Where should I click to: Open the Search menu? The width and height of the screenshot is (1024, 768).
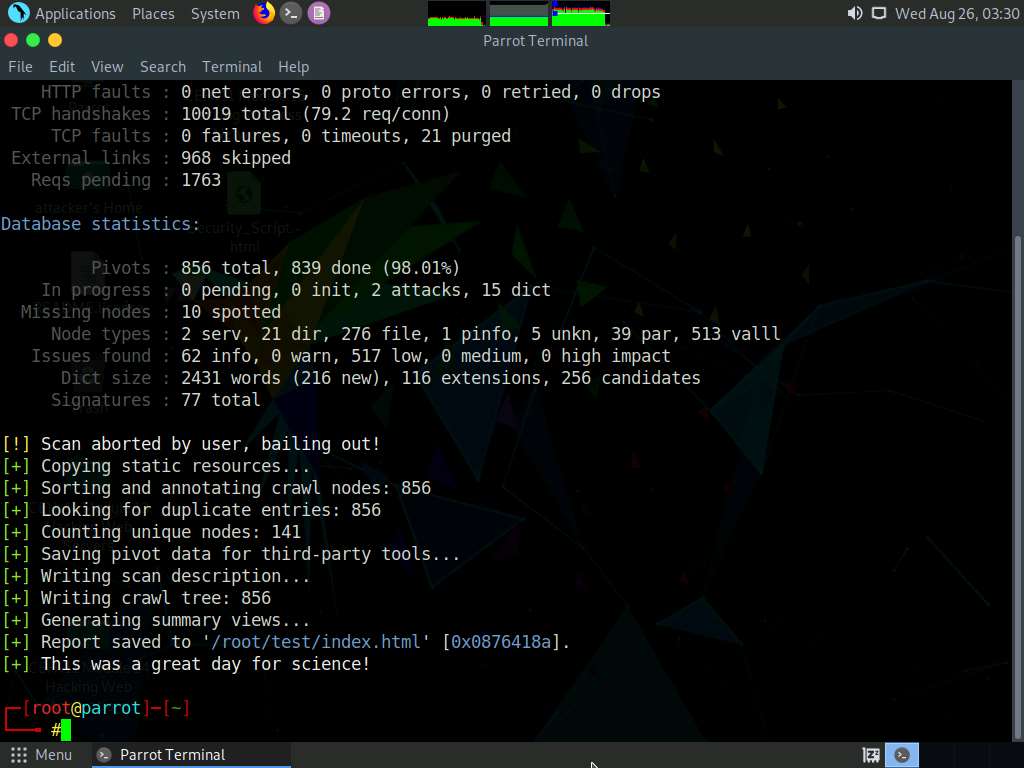pos(163,67)
